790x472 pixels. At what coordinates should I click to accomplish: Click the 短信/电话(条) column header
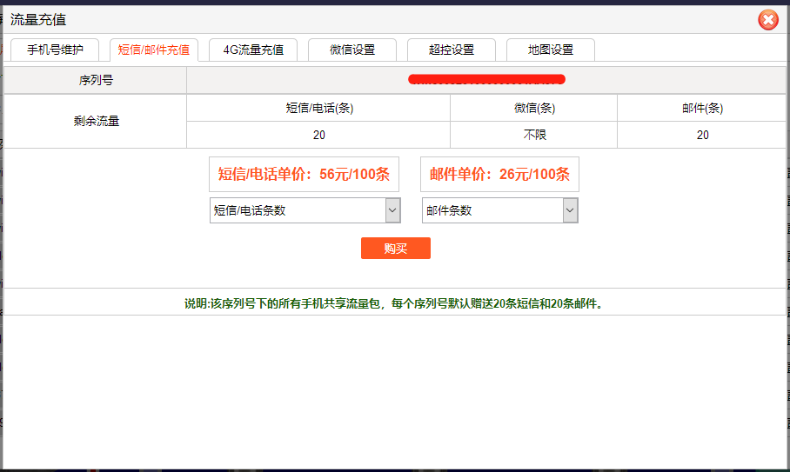[318, 108]
